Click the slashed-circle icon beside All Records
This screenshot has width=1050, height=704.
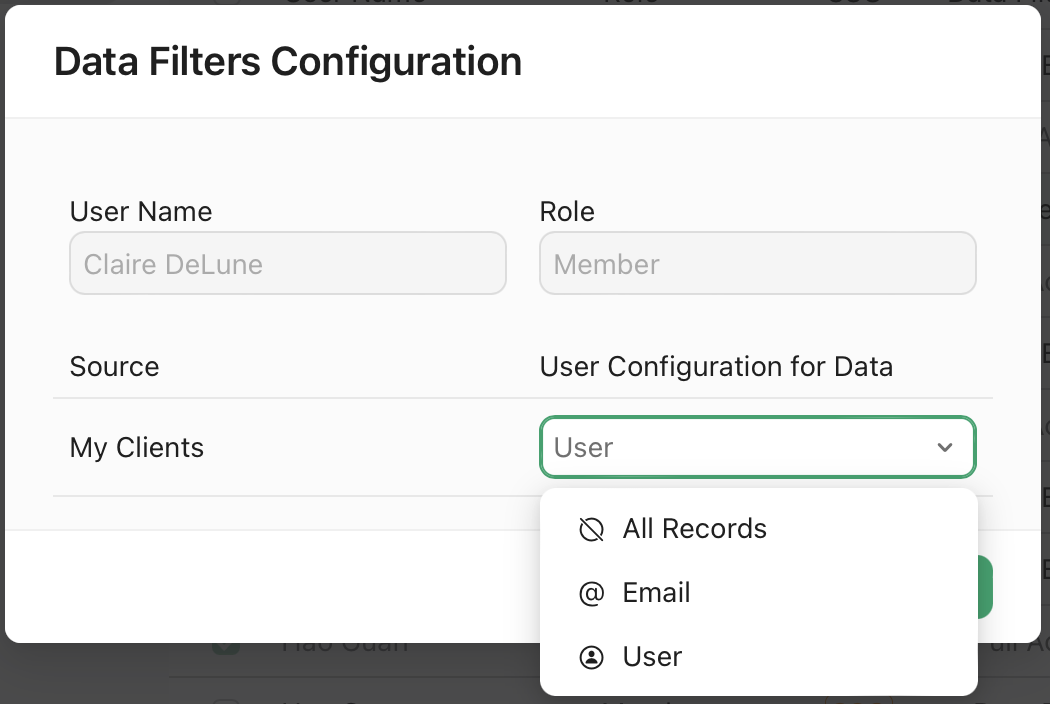click(x=591, y=528)
